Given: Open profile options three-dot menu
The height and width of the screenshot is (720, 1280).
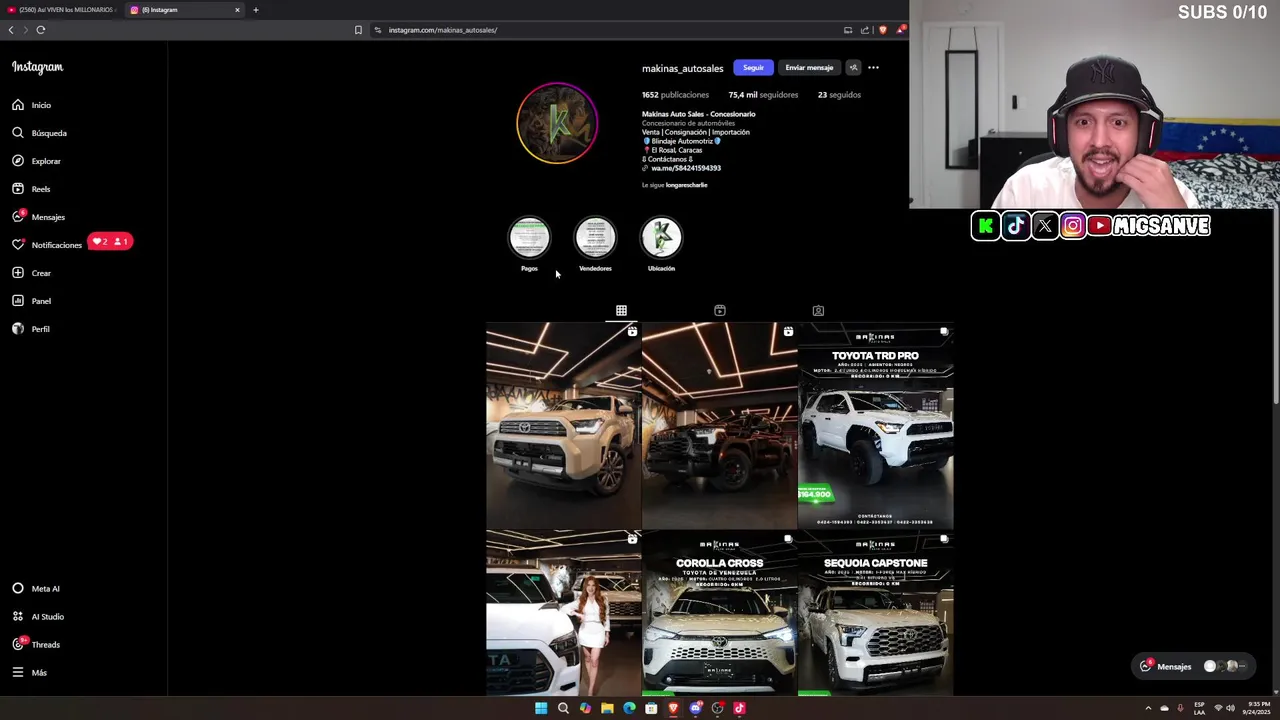Looking at the screenshot, I should pyautogui.click(x=873, y=68).
